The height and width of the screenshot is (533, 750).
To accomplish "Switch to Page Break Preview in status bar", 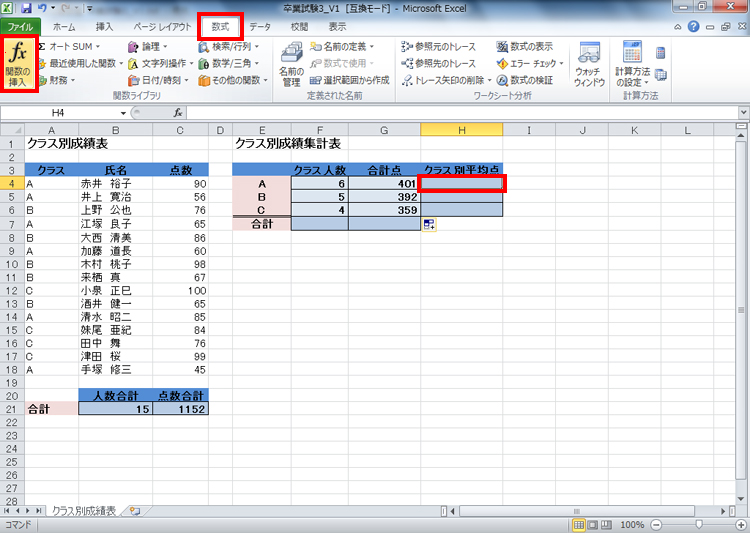I will (x=606, y=525).
